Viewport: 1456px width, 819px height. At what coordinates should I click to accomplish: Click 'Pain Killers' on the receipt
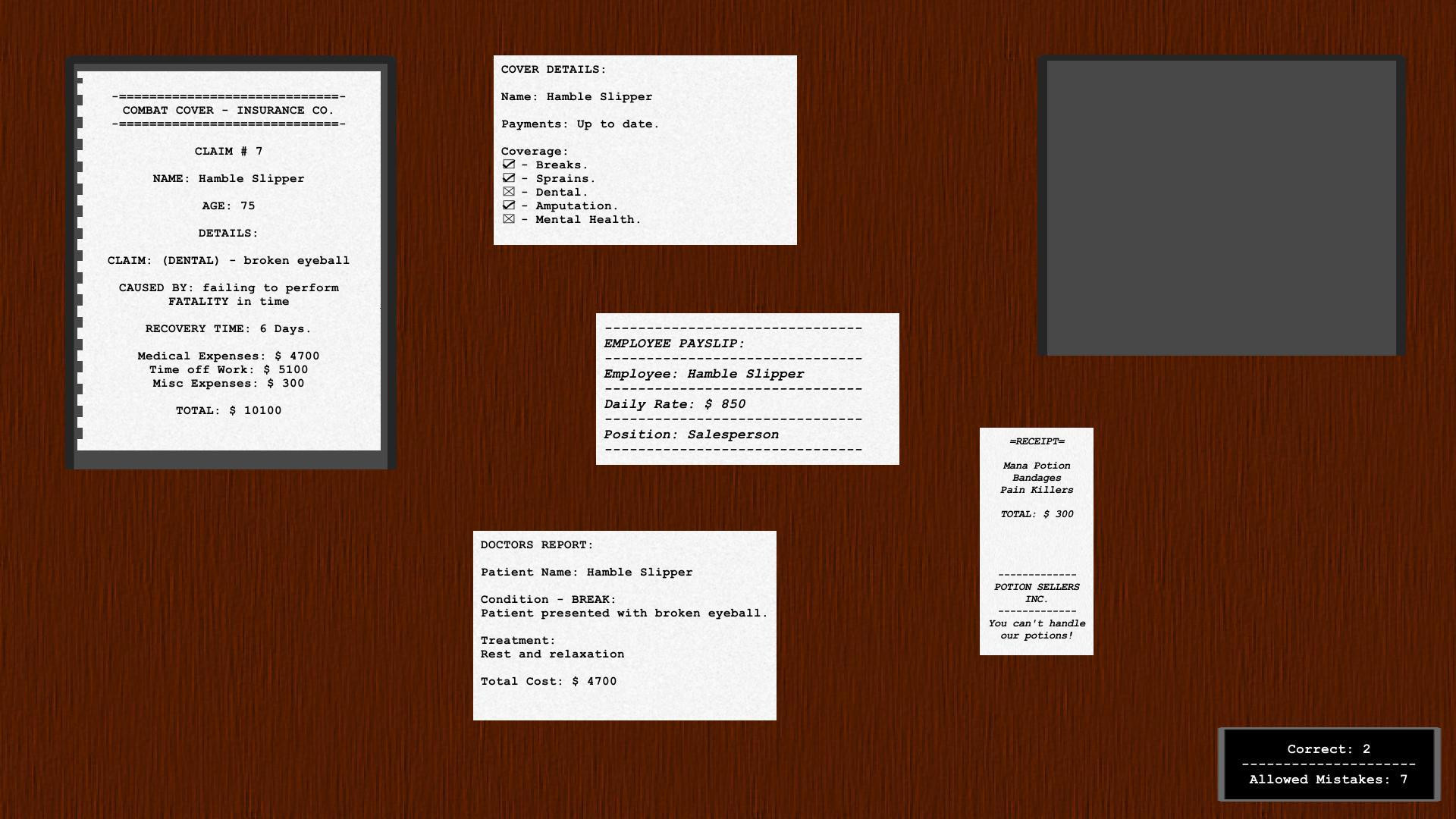pyautogui.click(x=1037, y=490)
